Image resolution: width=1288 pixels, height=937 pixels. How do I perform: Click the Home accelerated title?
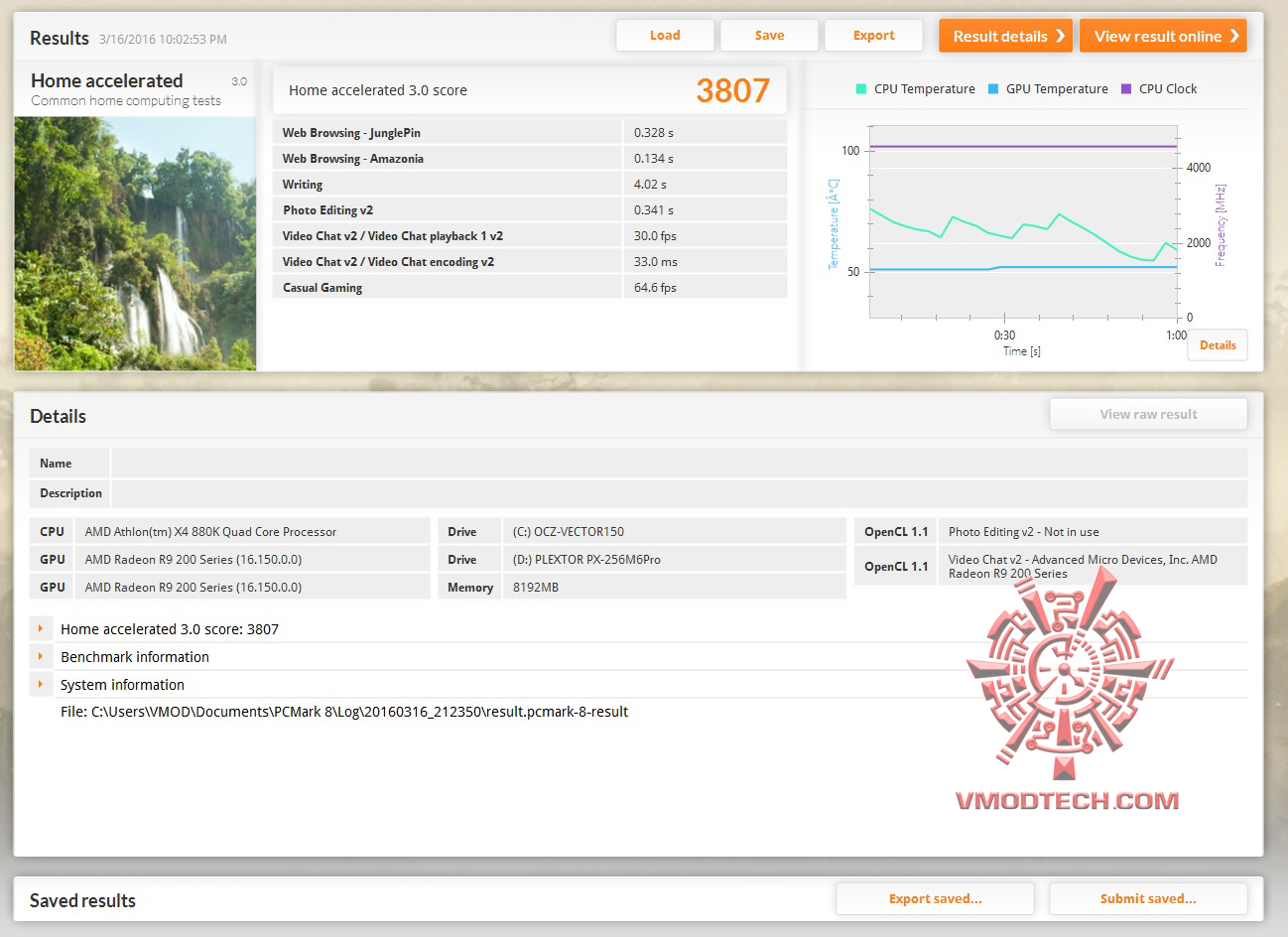pyautogui.click(x=107, y=81)
